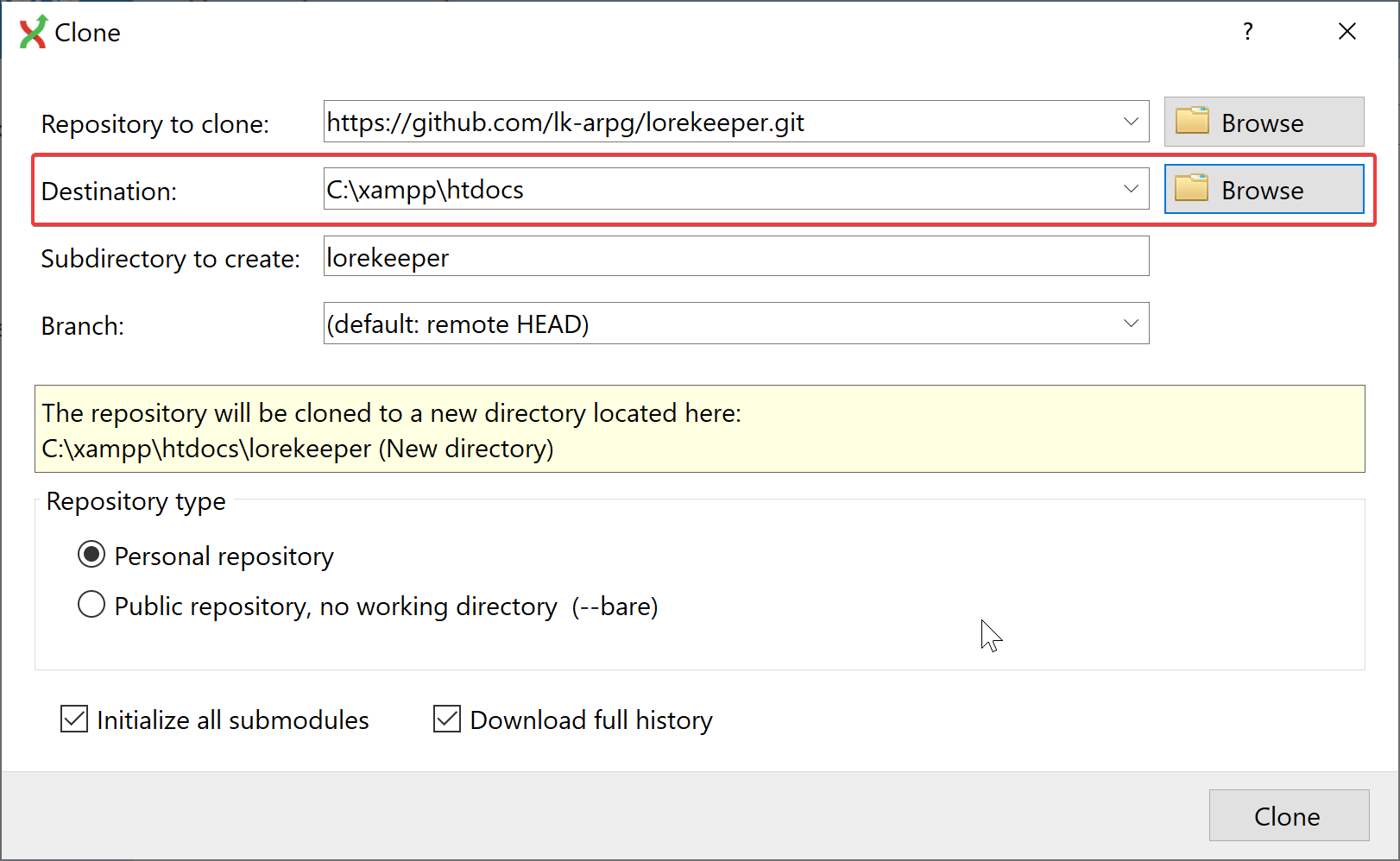Choose Public repository bare option
Viewport: 1400px width, 861px height.
point(91,605)
